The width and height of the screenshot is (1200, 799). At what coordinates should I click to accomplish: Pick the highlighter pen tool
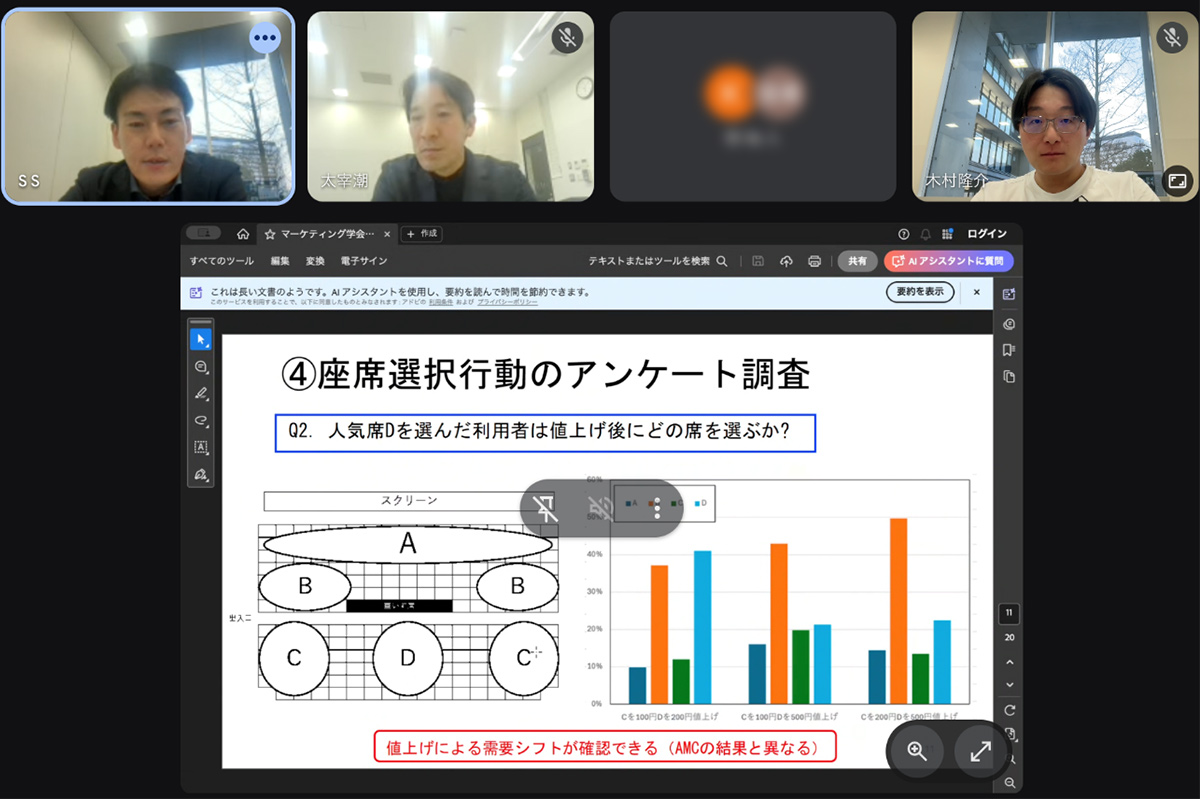(201, 394)
